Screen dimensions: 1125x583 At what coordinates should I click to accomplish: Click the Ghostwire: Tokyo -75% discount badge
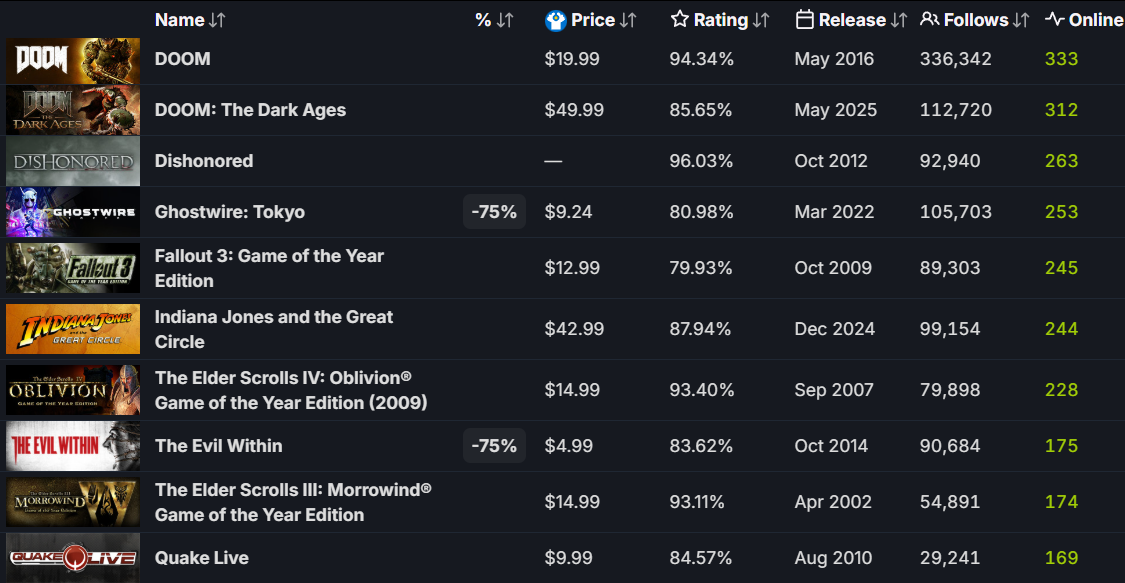494,212
